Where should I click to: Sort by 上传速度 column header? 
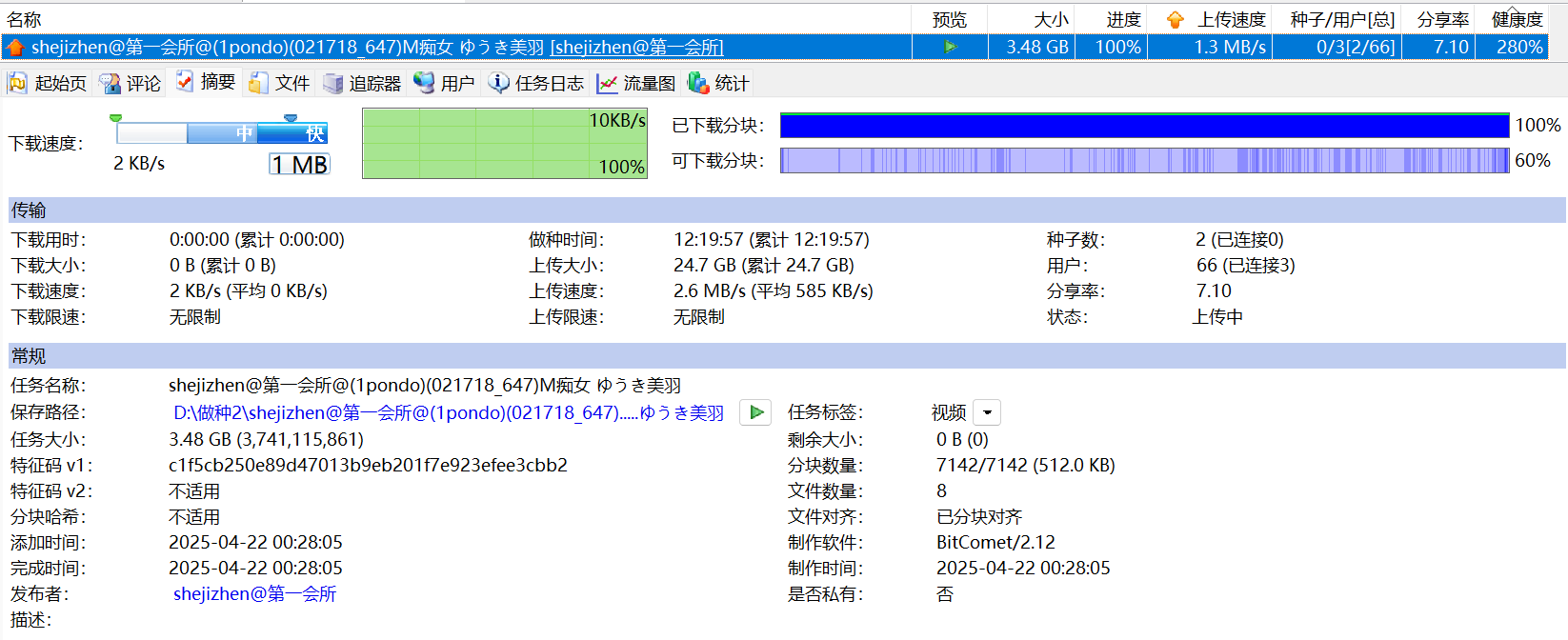point(1231,19)
